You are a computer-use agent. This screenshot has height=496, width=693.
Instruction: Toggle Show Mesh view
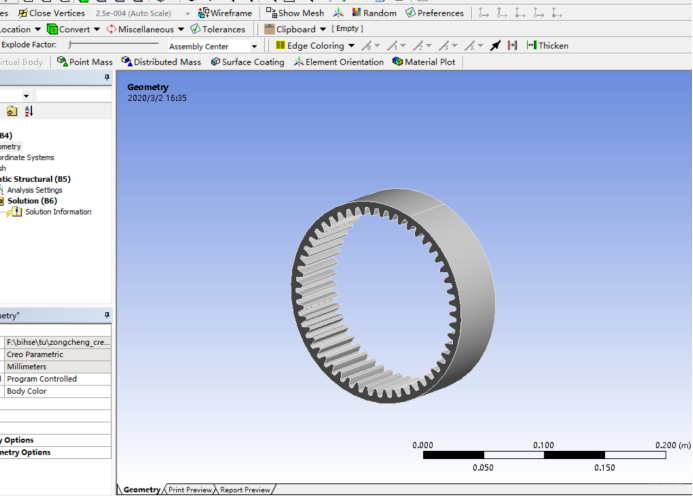(295, 13)
